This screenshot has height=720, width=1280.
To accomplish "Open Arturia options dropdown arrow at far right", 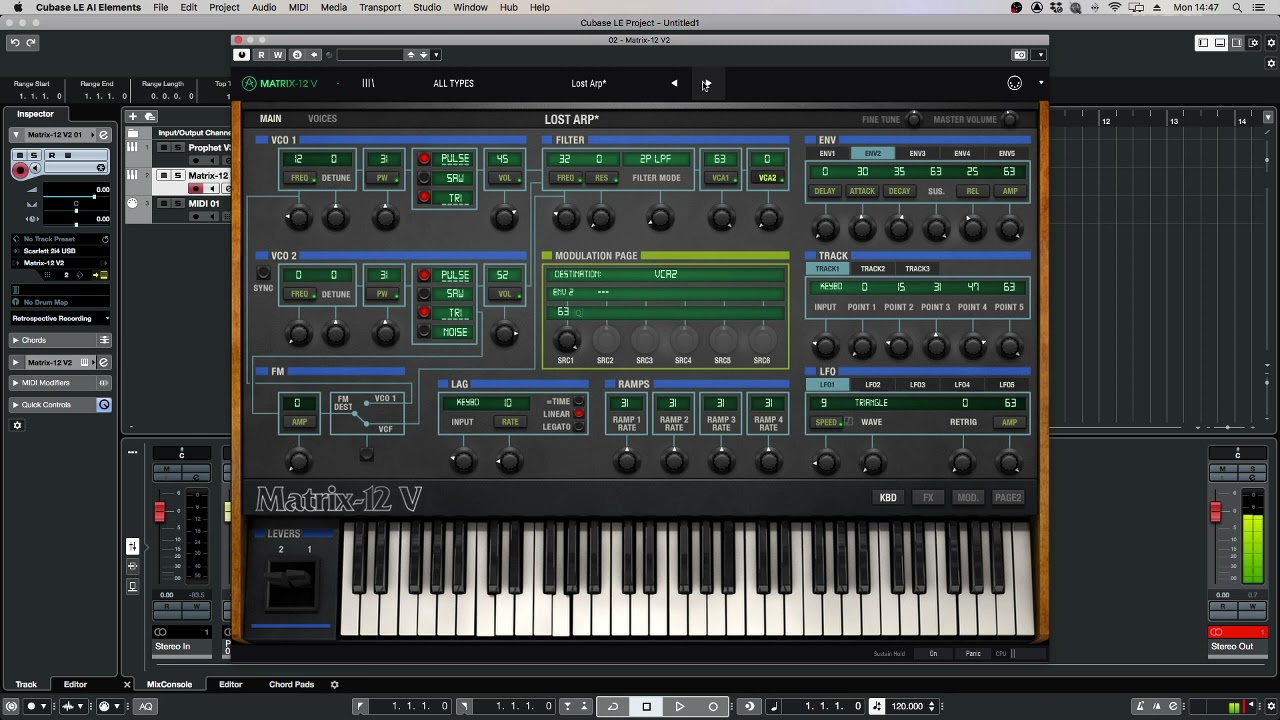I will pyautogui.click(x=1041, y=83).
